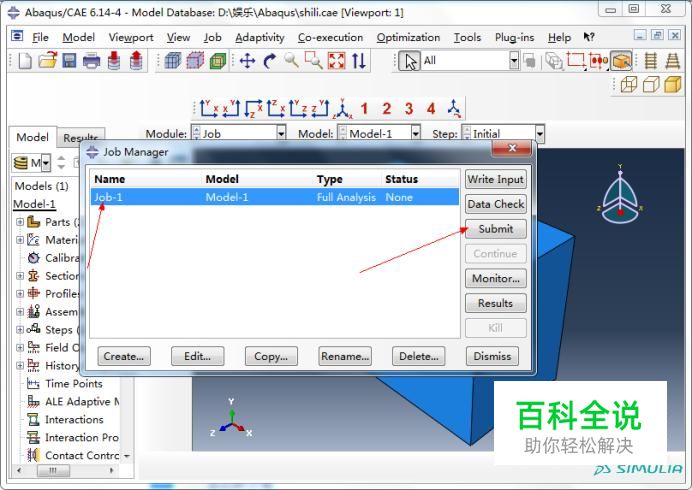Click the New Model Database icon
692x490 pixels.
coord(24,61)
